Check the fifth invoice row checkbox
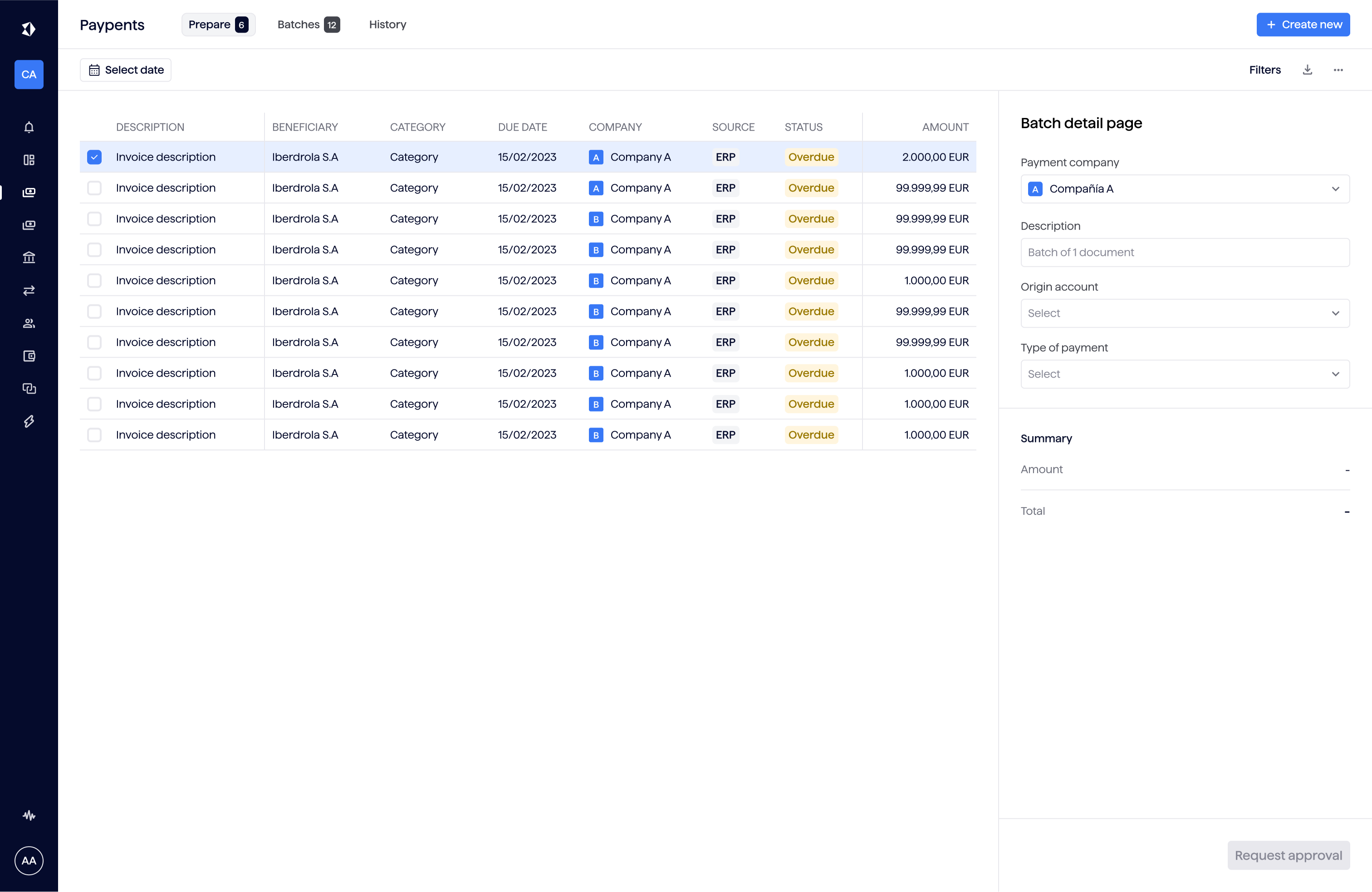The image size is (1372, 892). tap(94, 280)
